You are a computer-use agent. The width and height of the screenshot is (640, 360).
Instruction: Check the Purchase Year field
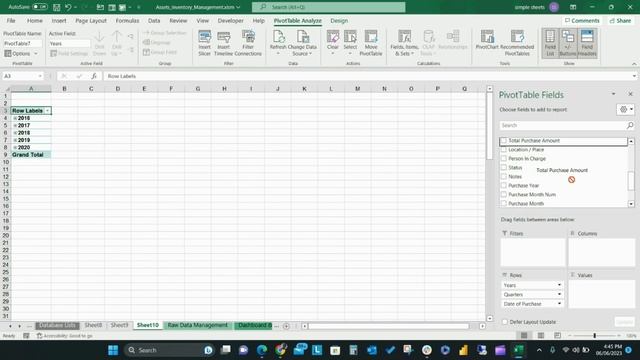tap(503, 185)
